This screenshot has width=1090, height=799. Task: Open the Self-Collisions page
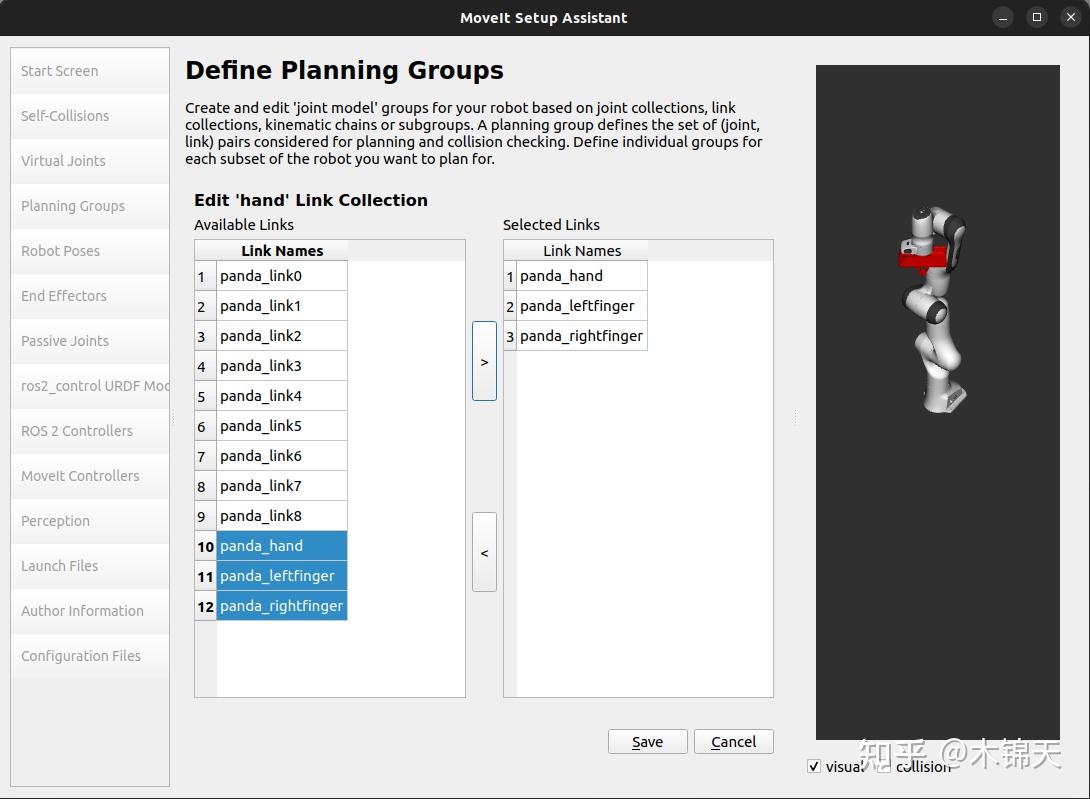(63, 116)
